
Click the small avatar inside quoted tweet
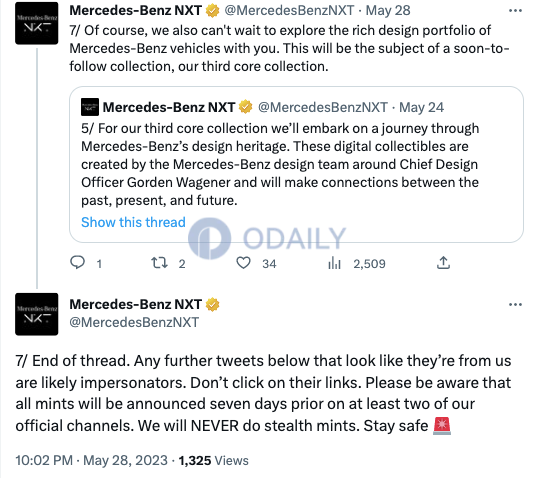(90, 107)
